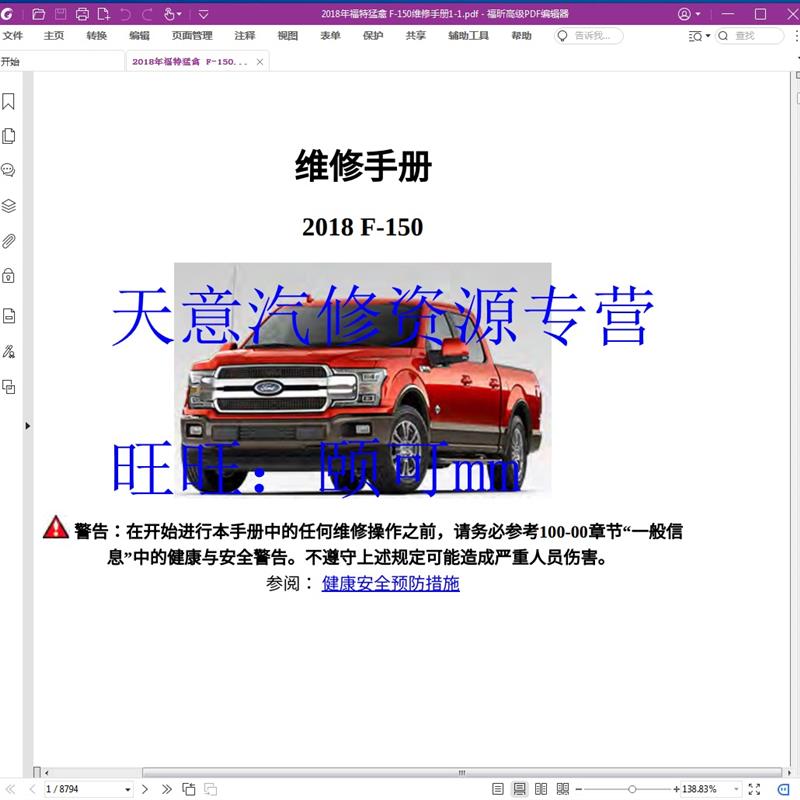800x800 pixels.
Task: Create a new PDF with the new-page icon
Action: [104, 14]
